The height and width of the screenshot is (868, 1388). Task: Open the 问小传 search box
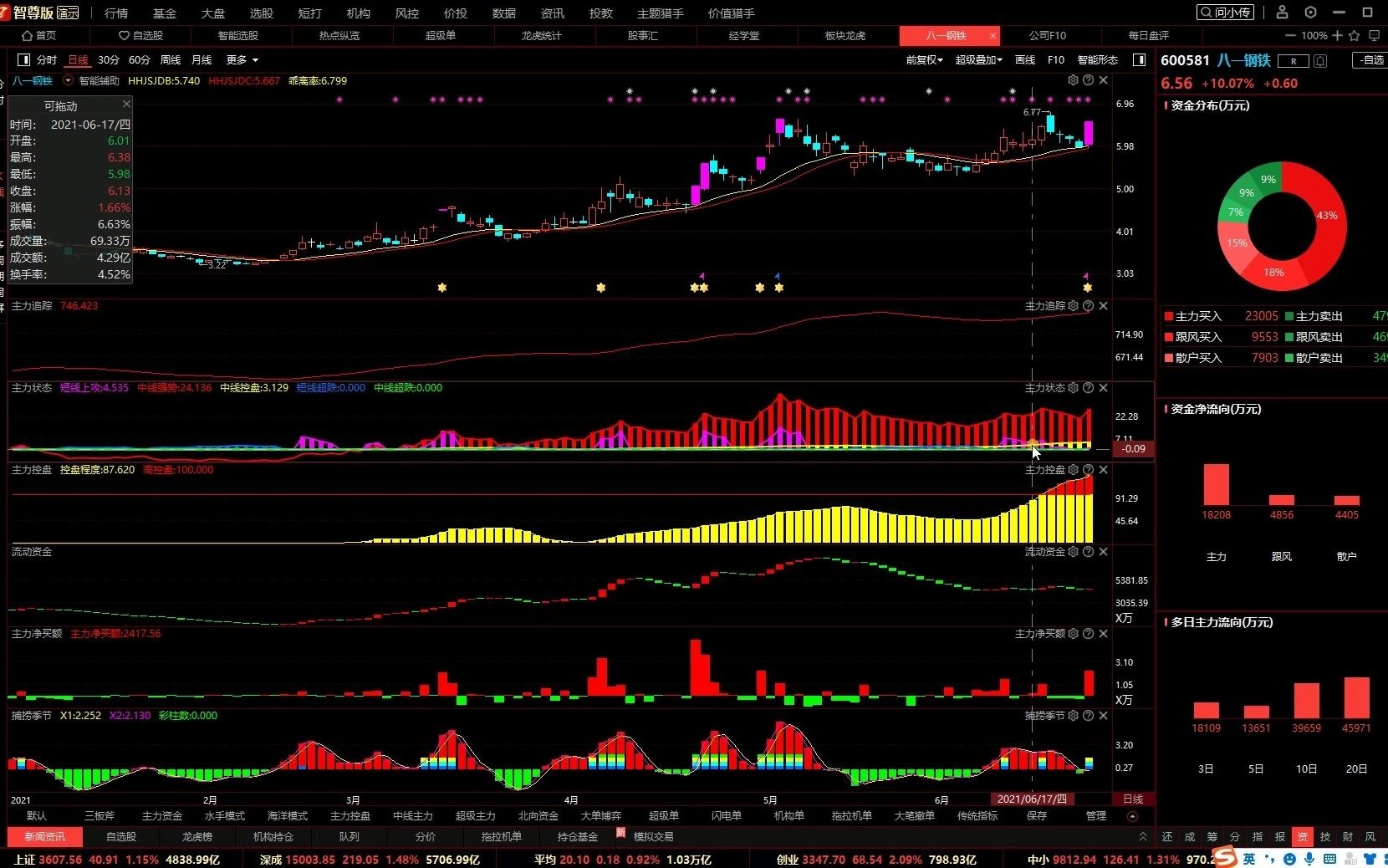[x=1225, y=13]
